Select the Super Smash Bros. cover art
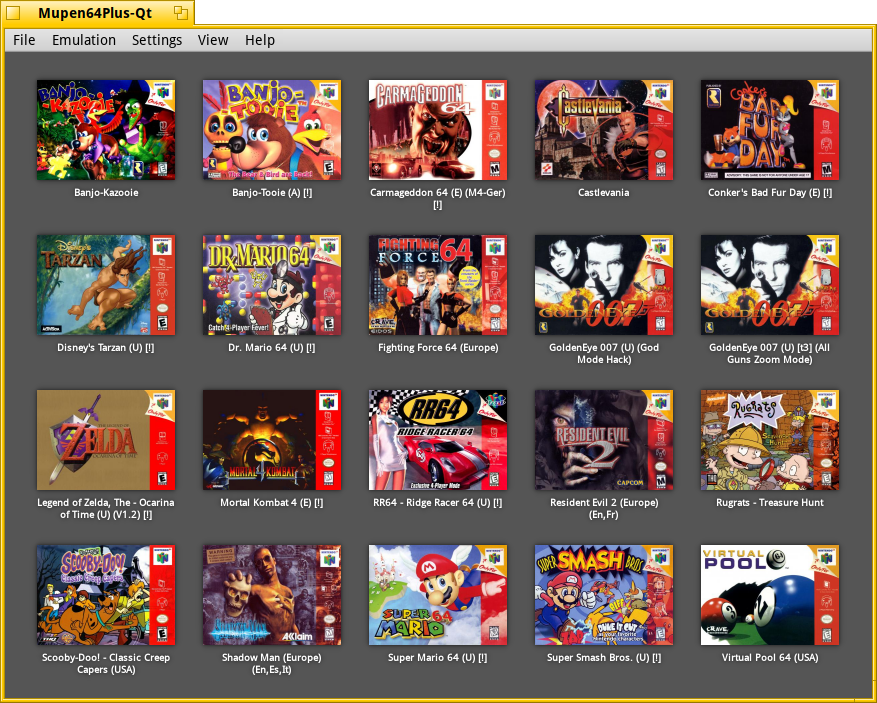Image resolution: width=877 pixels, height=703 pixels. click(x=604, y=595)
